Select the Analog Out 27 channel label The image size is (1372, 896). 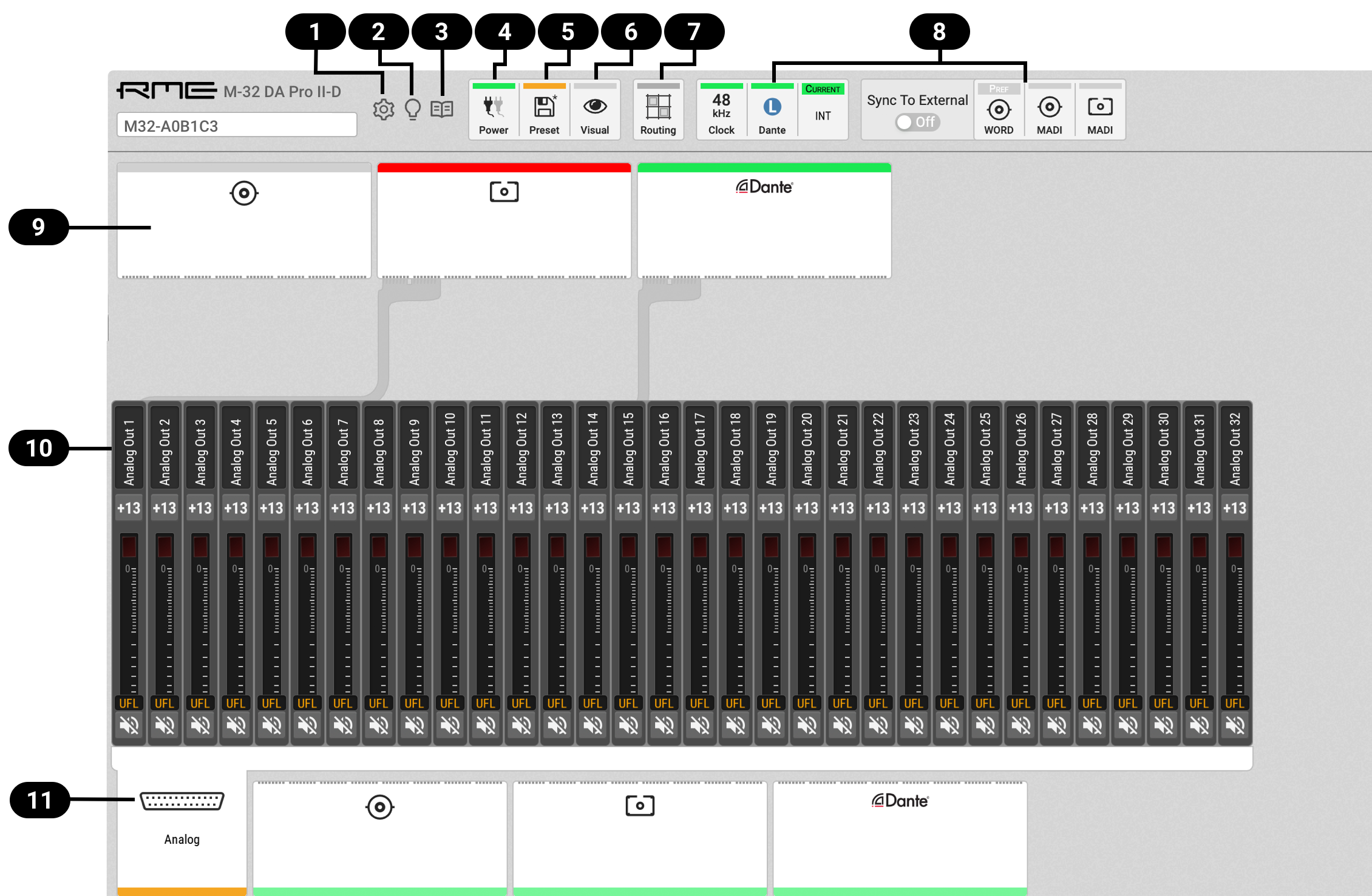point(1056,447)
